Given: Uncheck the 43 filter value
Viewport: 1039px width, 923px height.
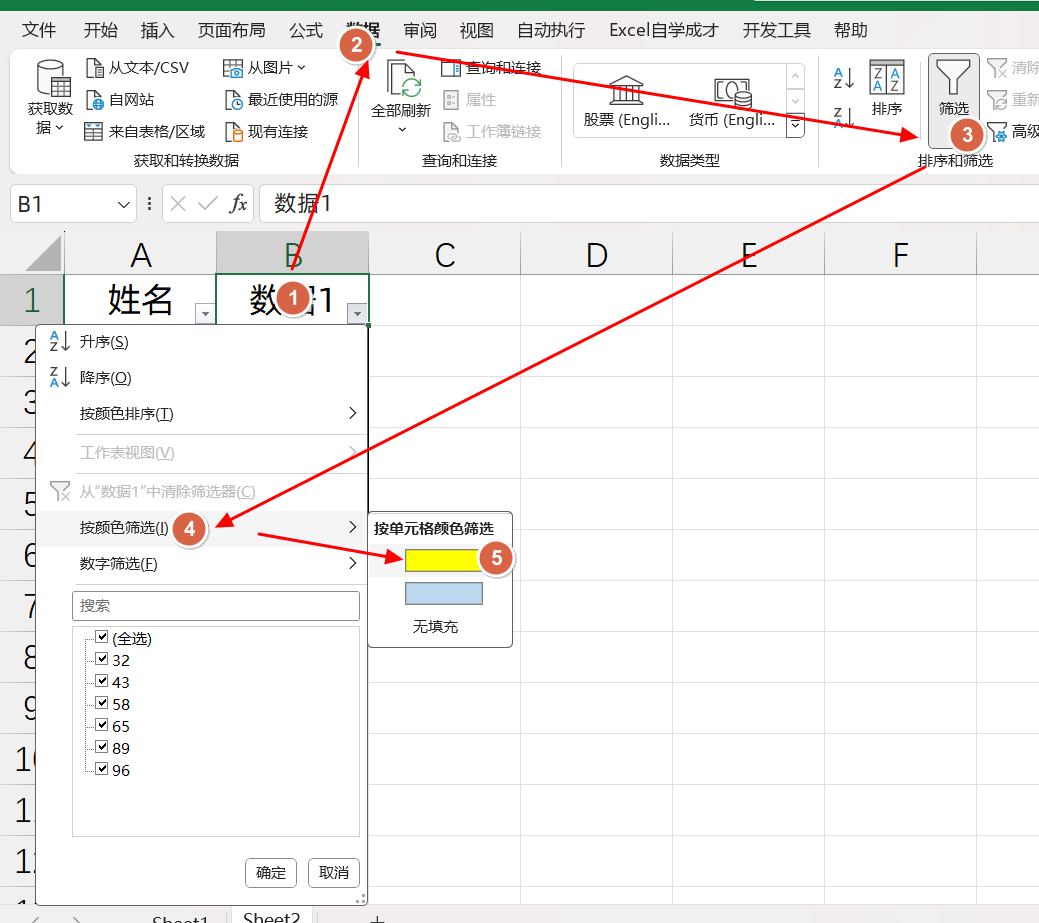Looking at the screenshot, I should [x=102, y=680].
